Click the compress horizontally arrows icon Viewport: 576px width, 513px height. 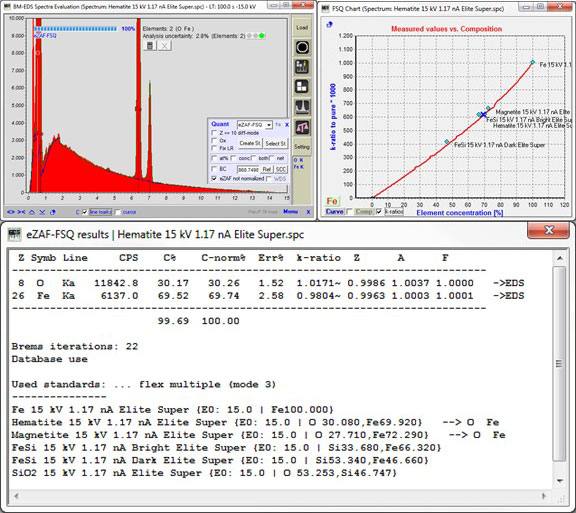21,212
